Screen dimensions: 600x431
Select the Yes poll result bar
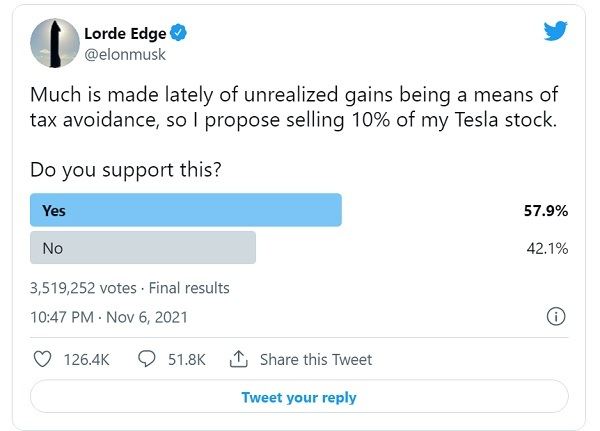pos(186,211)
